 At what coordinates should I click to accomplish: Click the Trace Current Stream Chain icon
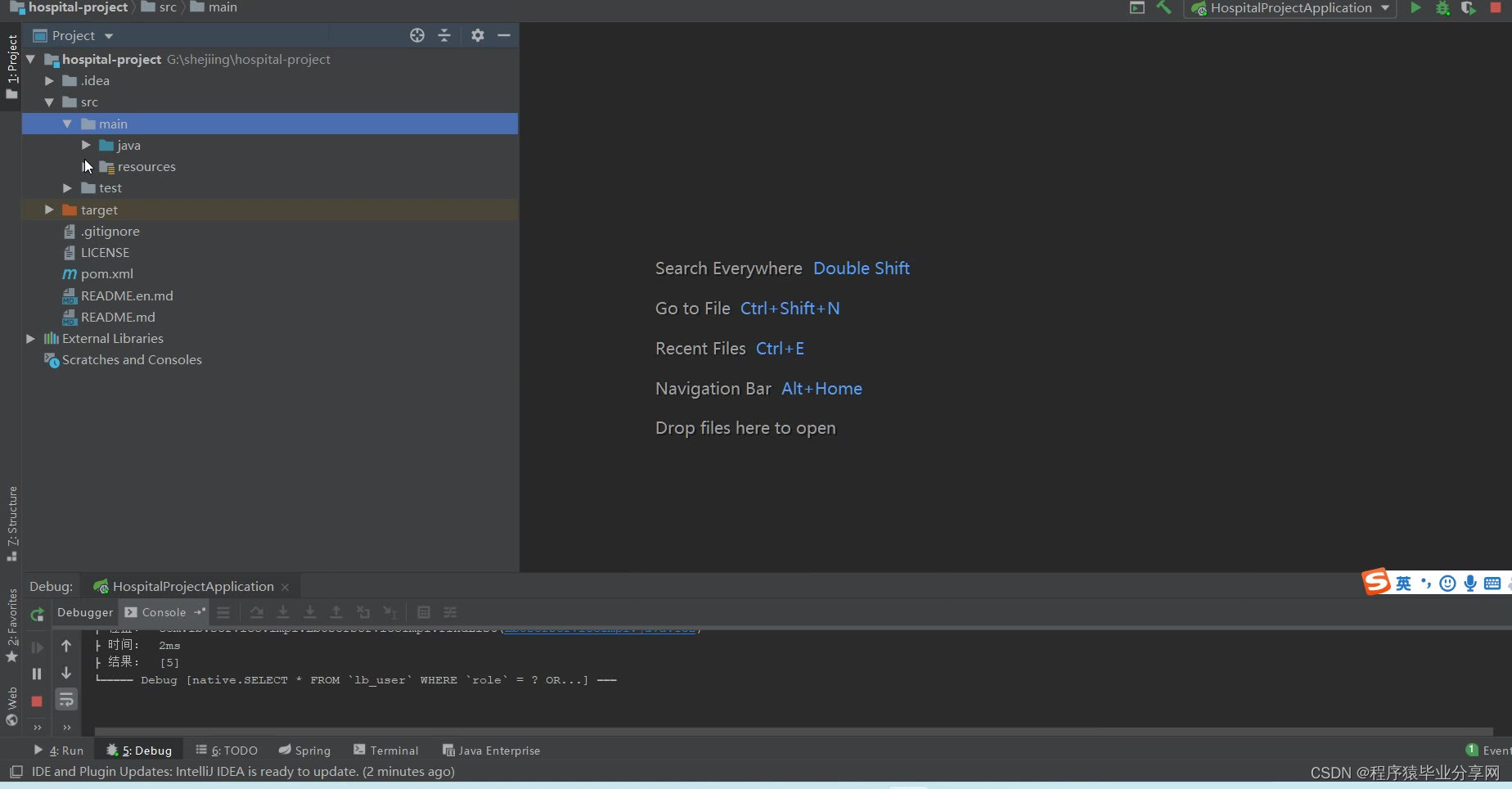click(x=450, y=612)
